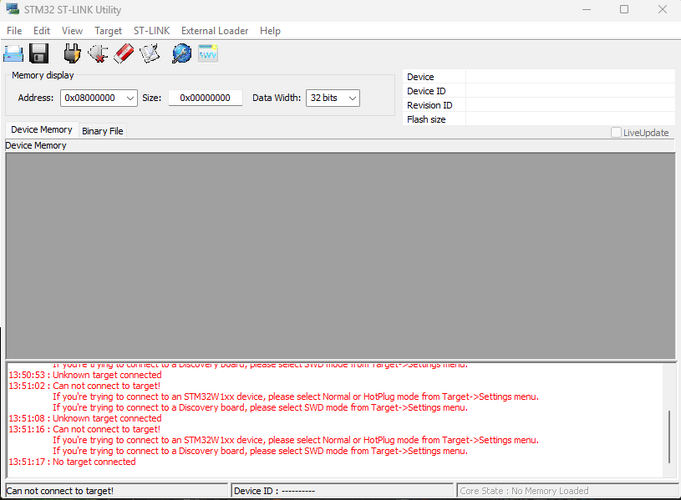Open the SWV viewer toolbar icon
This screenshot has width=681, height=500.
point(208,53)
